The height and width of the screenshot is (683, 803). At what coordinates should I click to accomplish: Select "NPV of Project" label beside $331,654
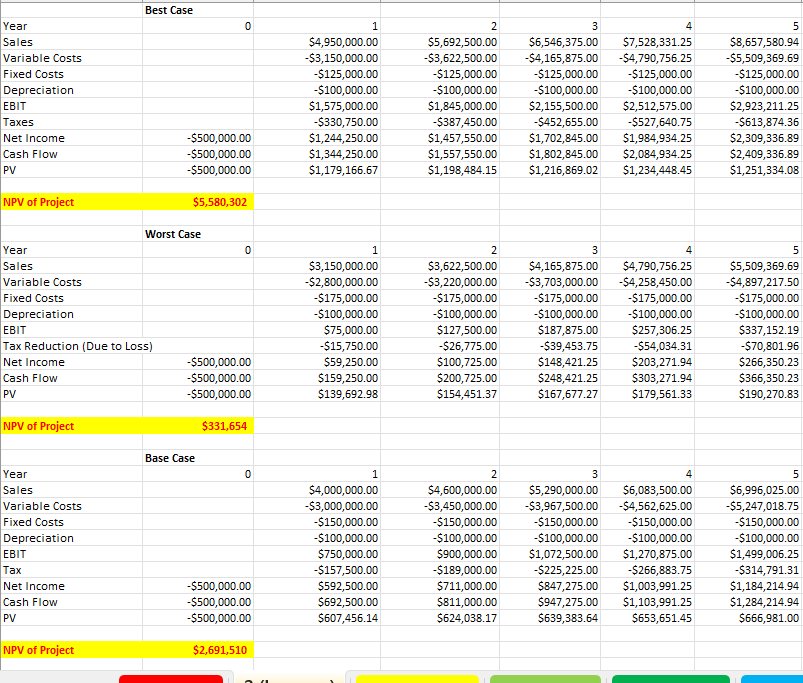(38, 426)
